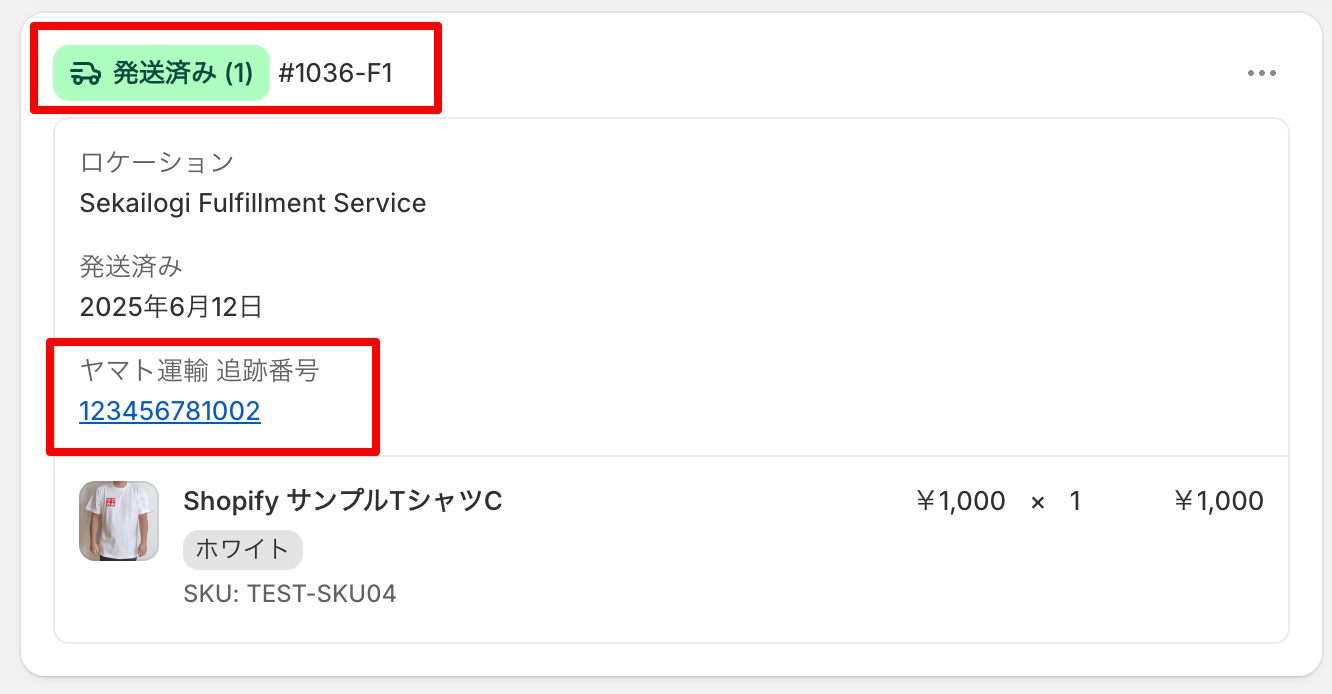Open the T-shirt product thumbnail
Image resolution: width=1332 pixels, height=694 pixels.
coord(119,521)
